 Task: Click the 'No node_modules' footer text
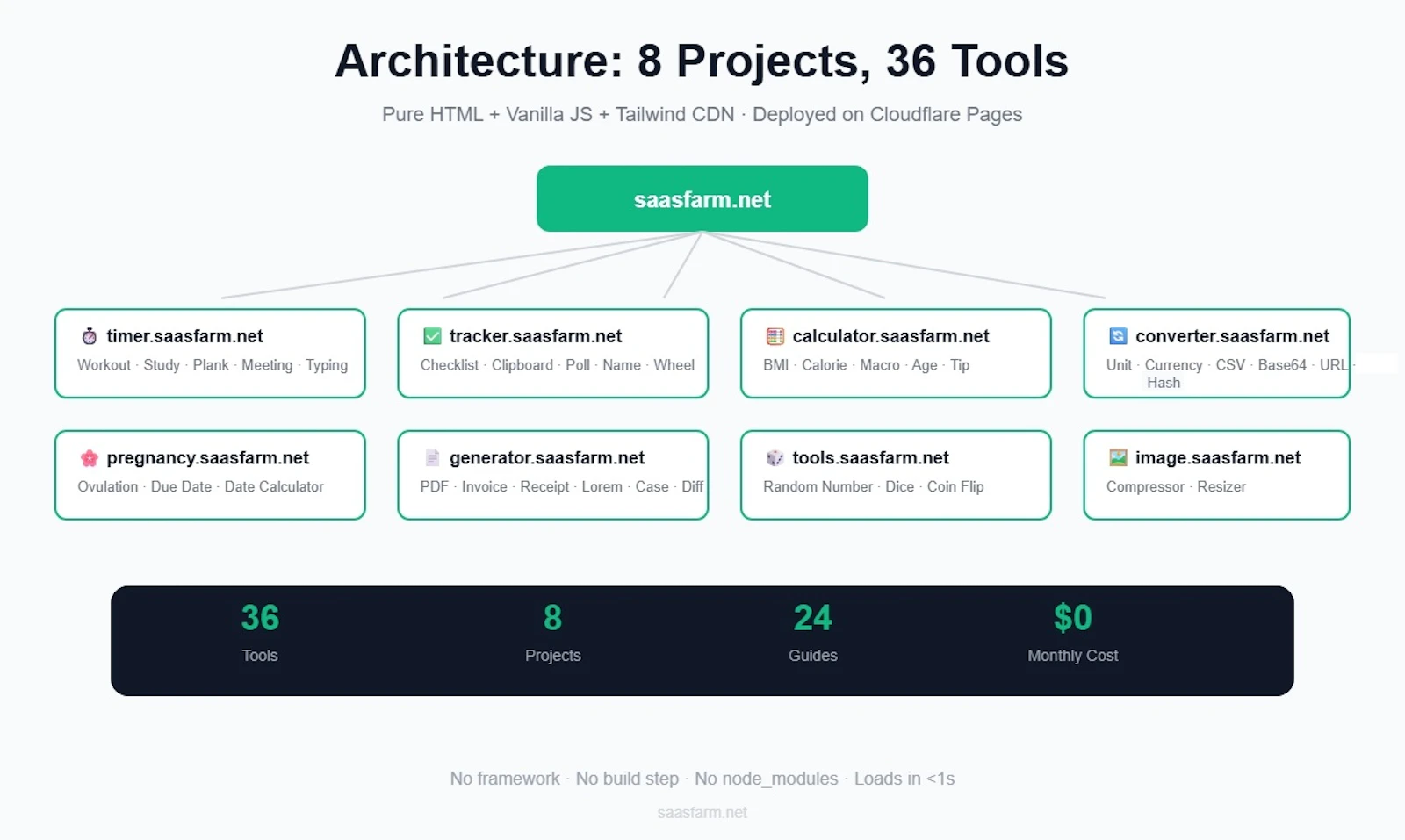(x=767, y=779)
